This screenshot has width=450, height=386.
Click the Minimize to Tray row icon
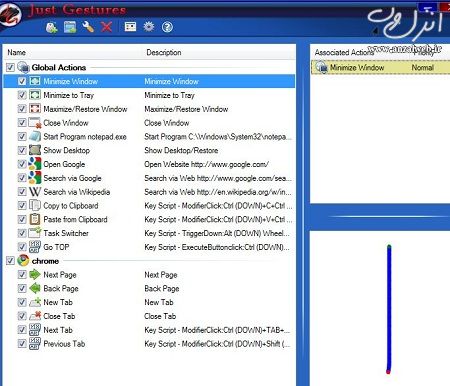coord(35,95)
